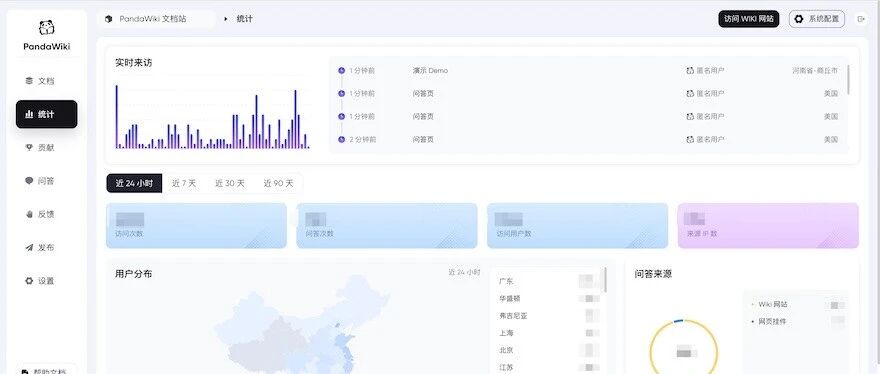Click the 实时来访 heading
The height and width of the screenshot is (374, 880).
click(134, 63)
